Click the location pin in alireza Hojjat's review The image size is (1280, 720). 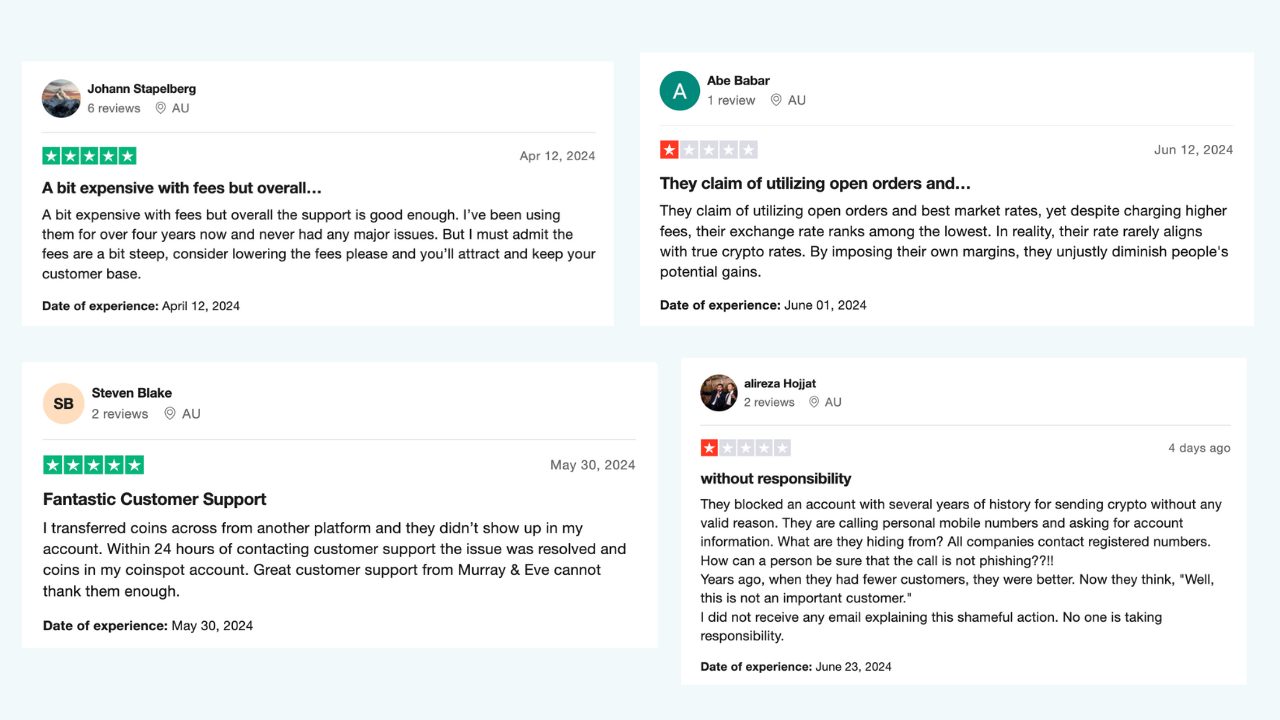pyautogui.click(x=814, y=402)
